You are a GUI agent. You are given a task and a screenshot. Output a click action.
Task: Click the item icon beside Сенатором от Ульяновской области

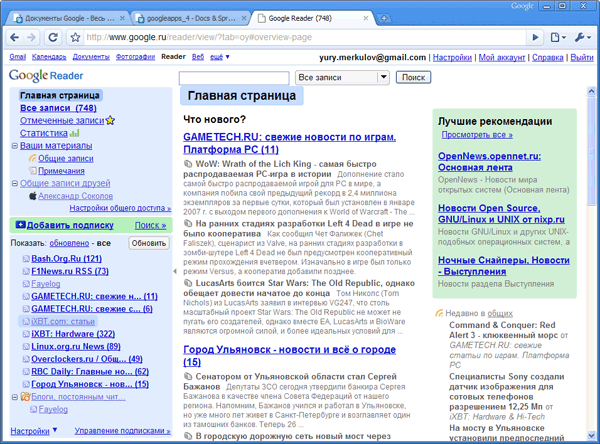(188, 376)
